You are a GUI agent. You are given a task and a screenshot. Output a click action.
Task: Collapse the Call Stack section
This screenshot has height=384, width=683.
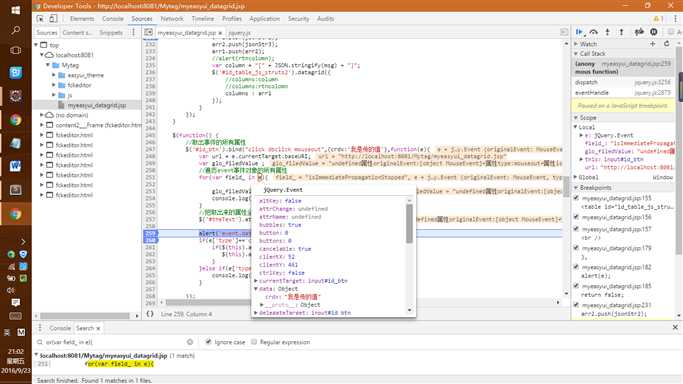(x=576, y=54)
